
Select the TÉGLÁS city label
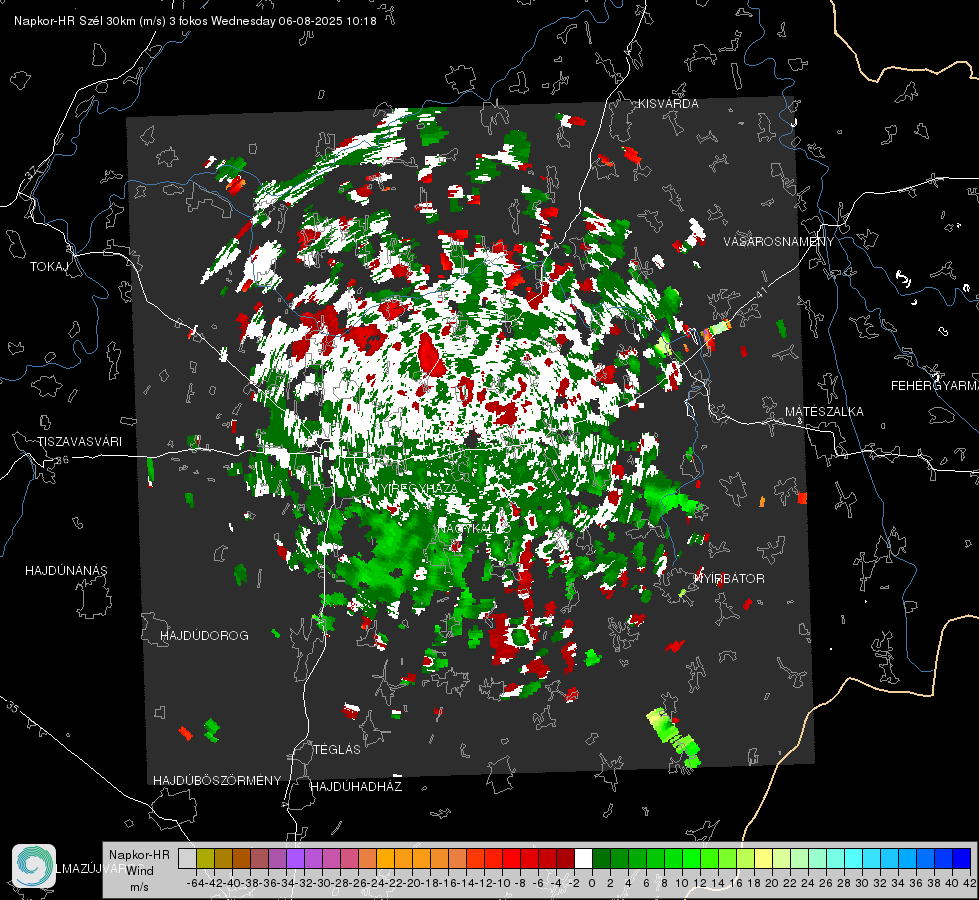pos(337,750)
